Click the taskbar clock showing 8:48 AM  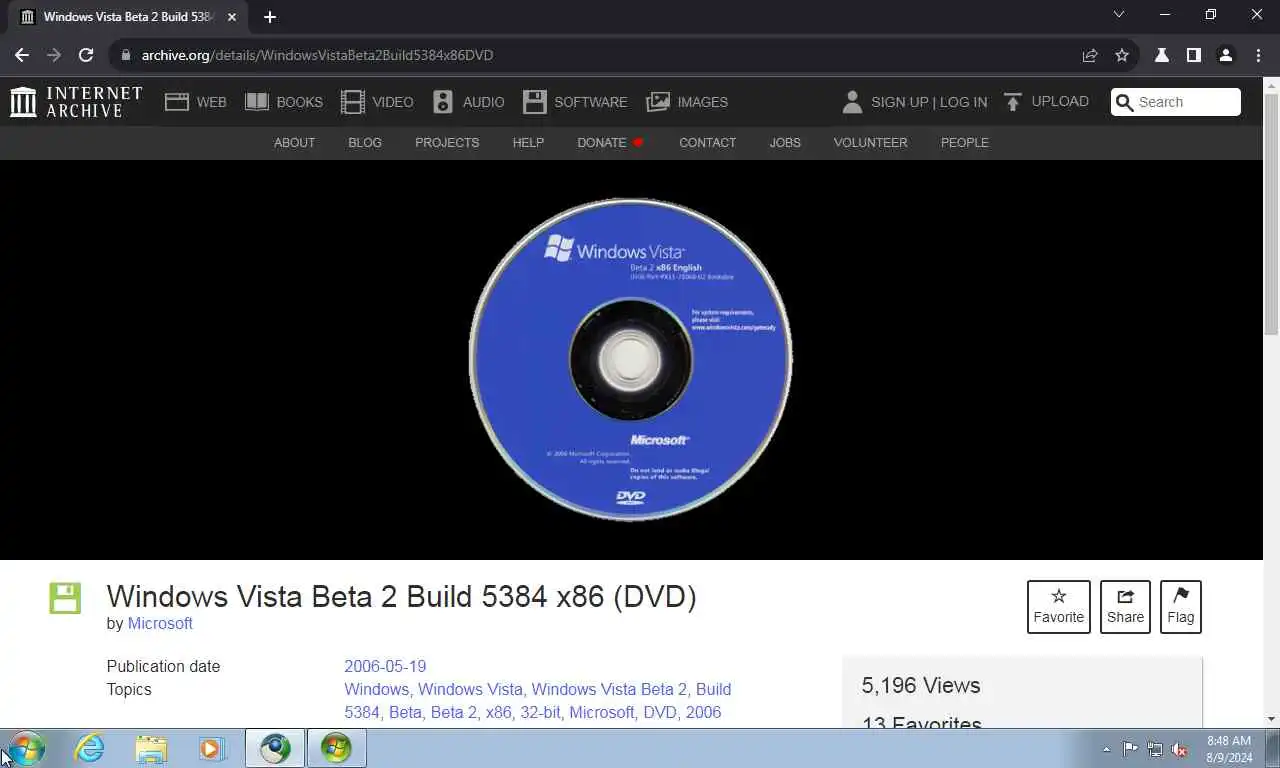(x=1229, y=749)
